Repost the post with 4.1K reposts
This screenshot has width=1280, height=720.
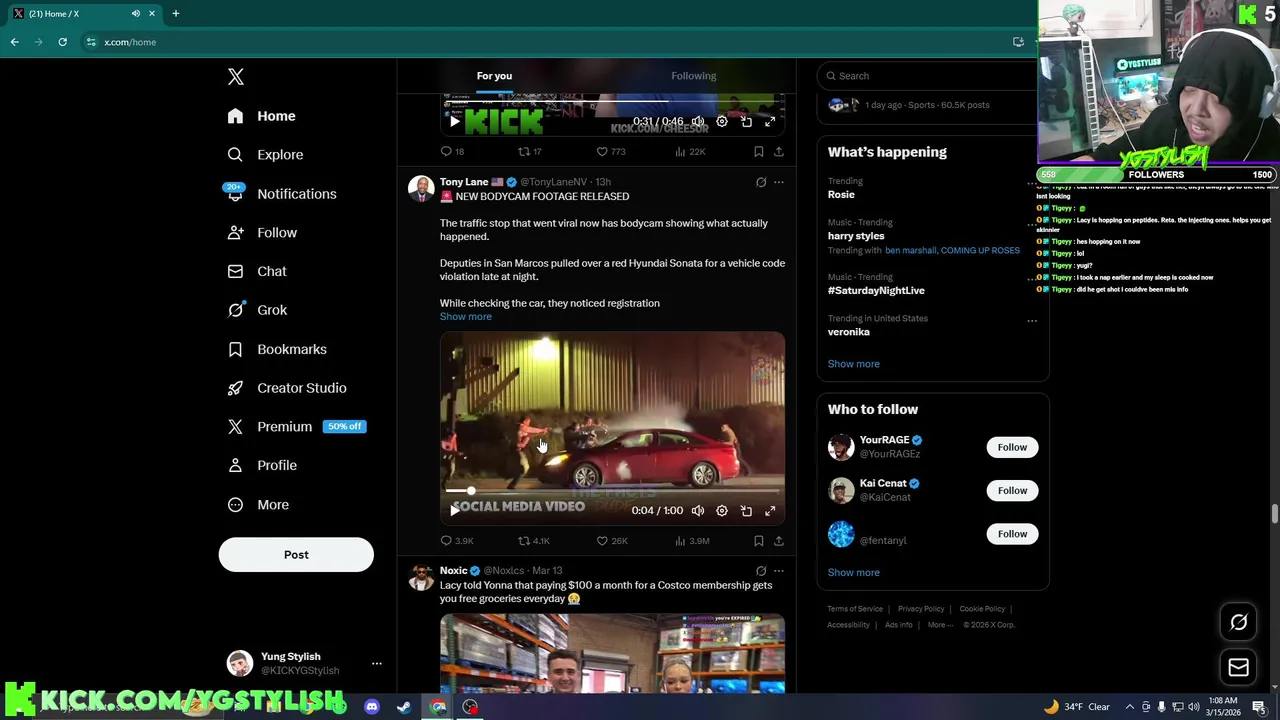coord(533,541)
